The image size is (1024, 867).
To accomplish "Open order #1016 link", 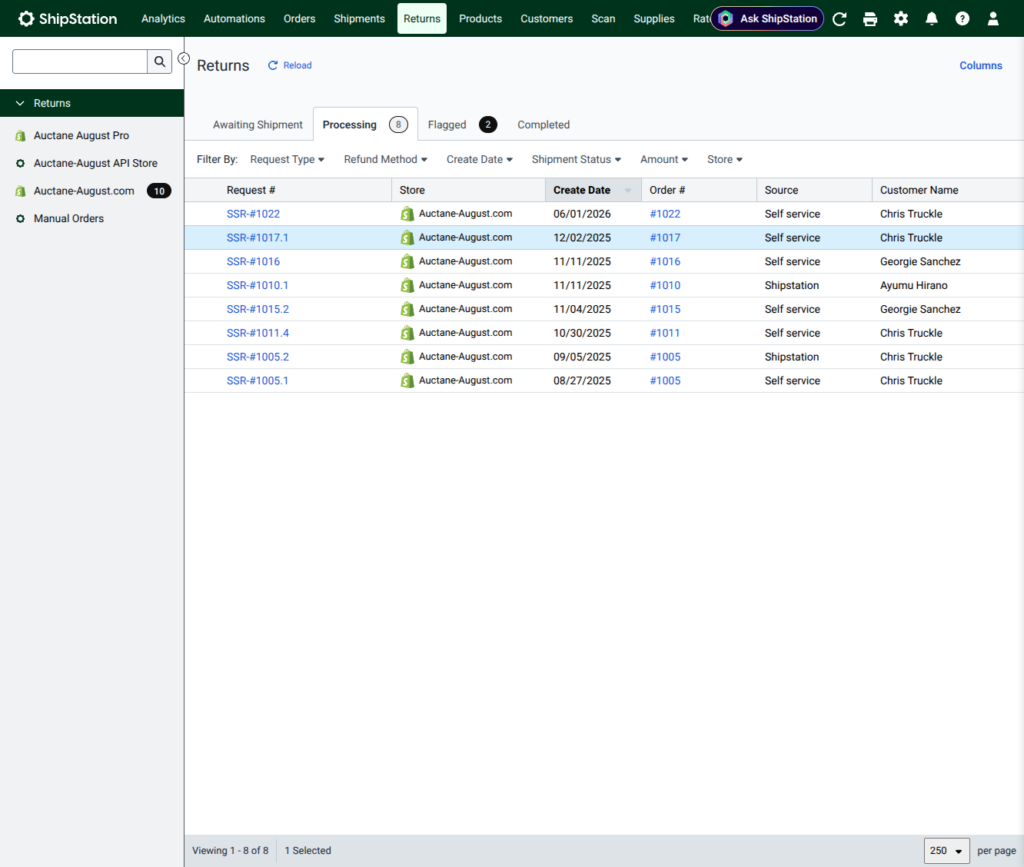I will (665, 262).
